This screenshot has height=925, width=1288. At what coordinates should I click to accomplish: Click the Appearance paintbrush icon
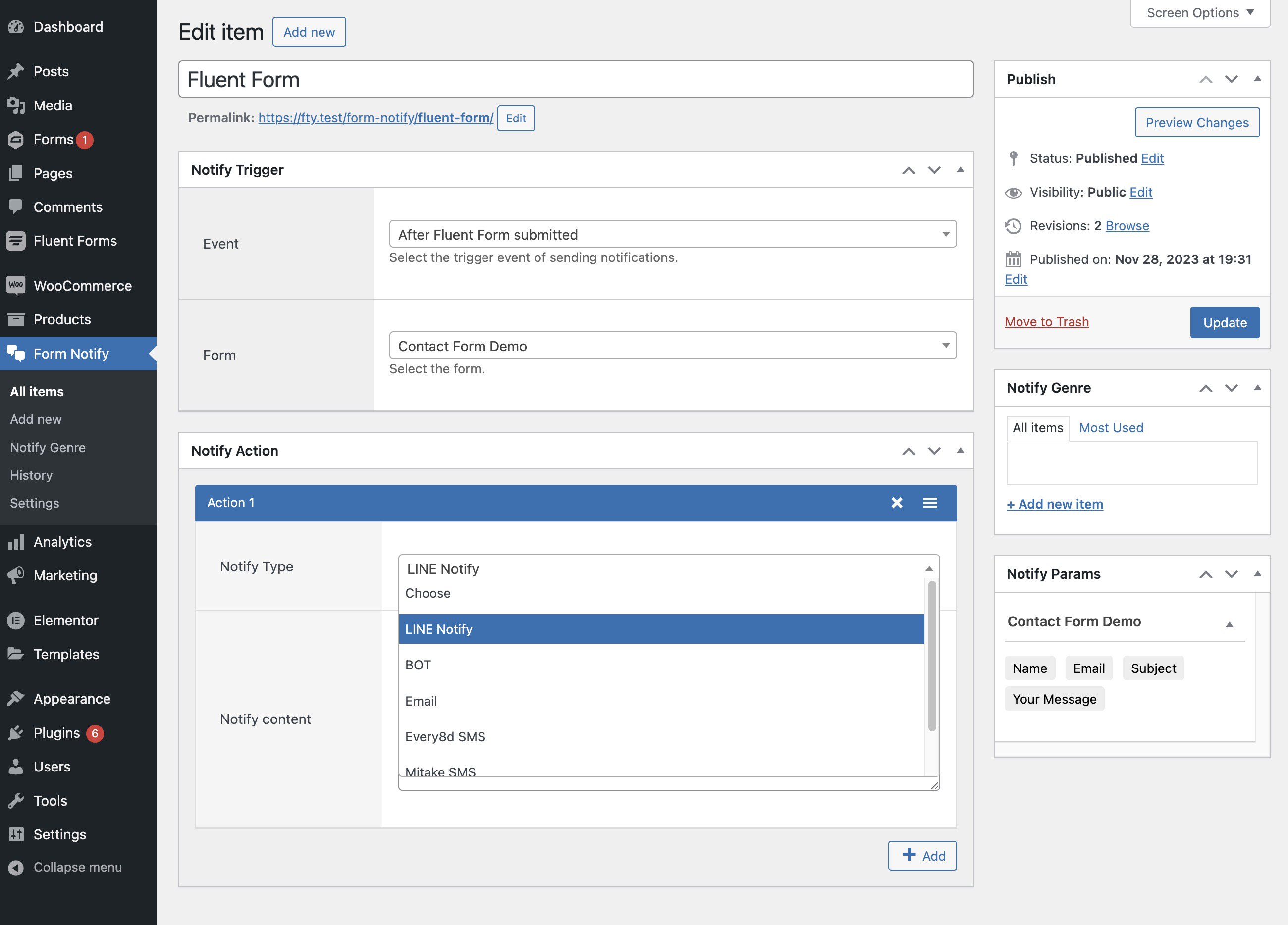(16, 699)
